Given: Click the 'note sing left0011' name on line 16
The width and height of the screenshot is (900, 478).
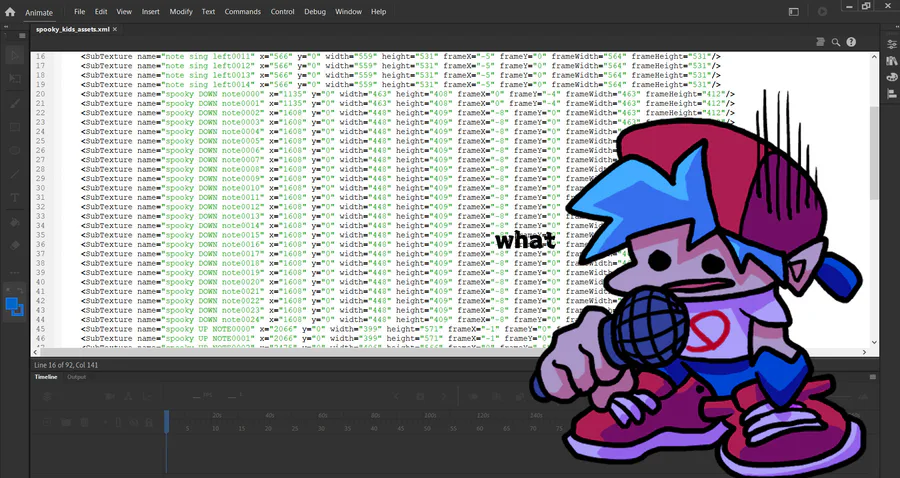Looking at the screenshot, I should [x=208, y=57].
